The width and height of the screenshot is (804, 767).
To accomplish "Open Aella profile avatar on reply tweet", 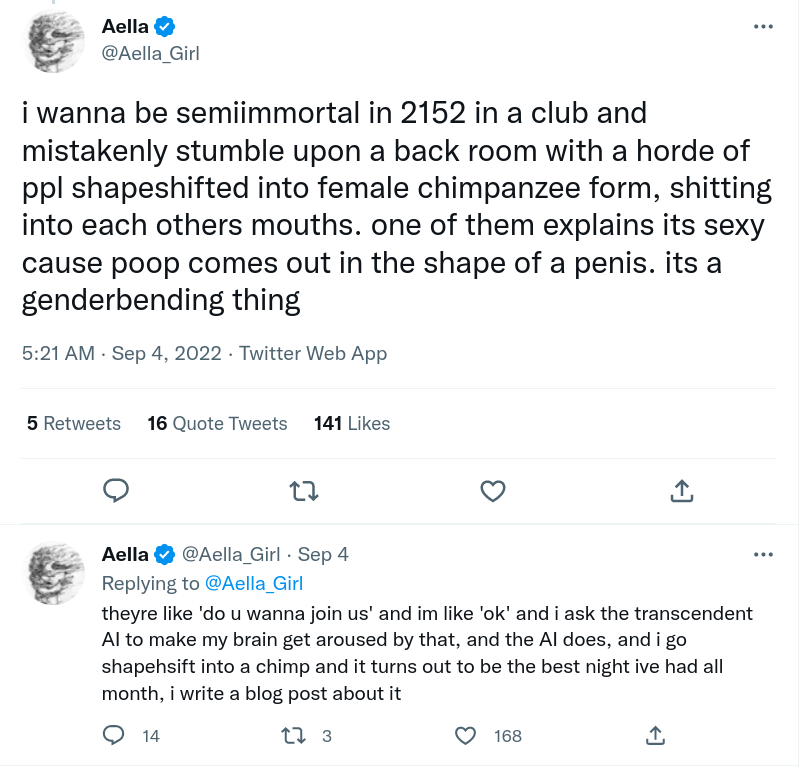I will [x=55, y=573].
